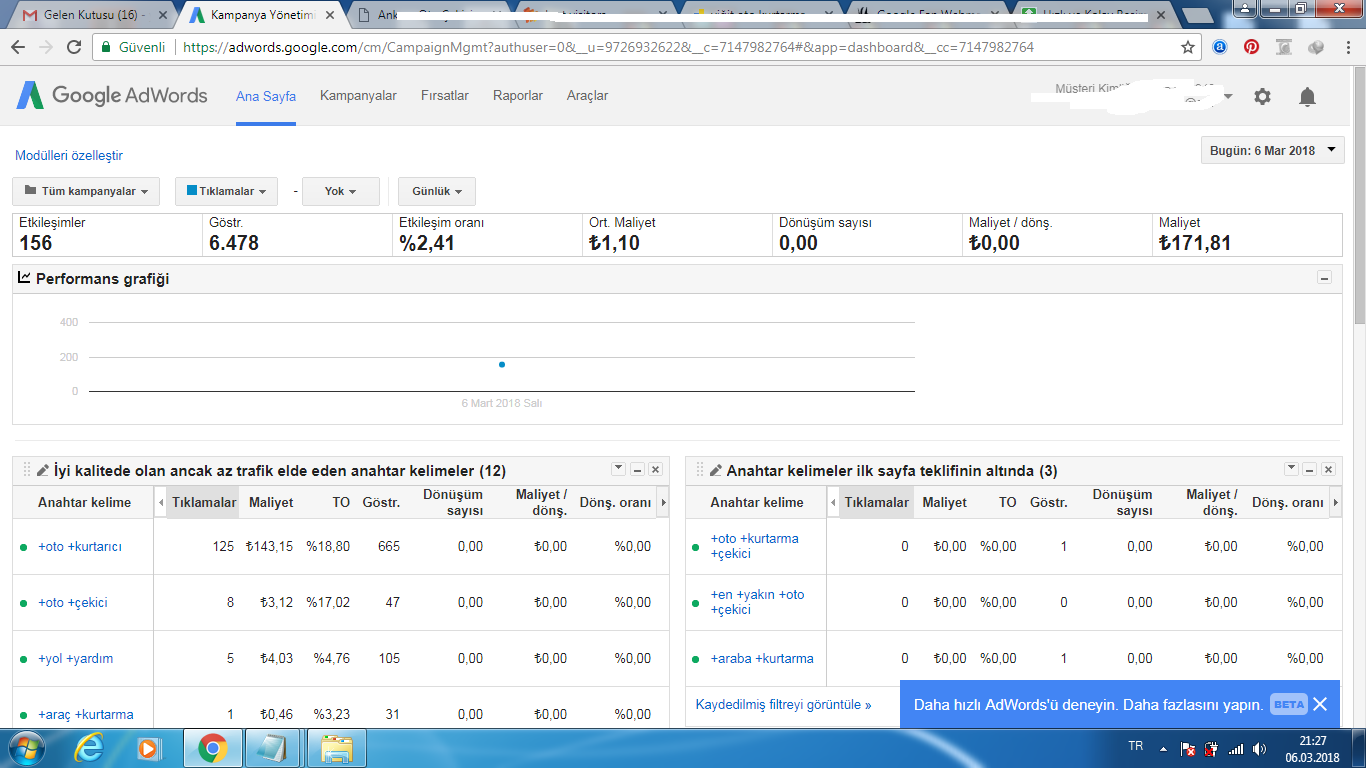Close the Anahtar kelimeler ilk sayfa module with X icon
Image resolution: width=1366 pixels, height=768 pixels.
1328,470
